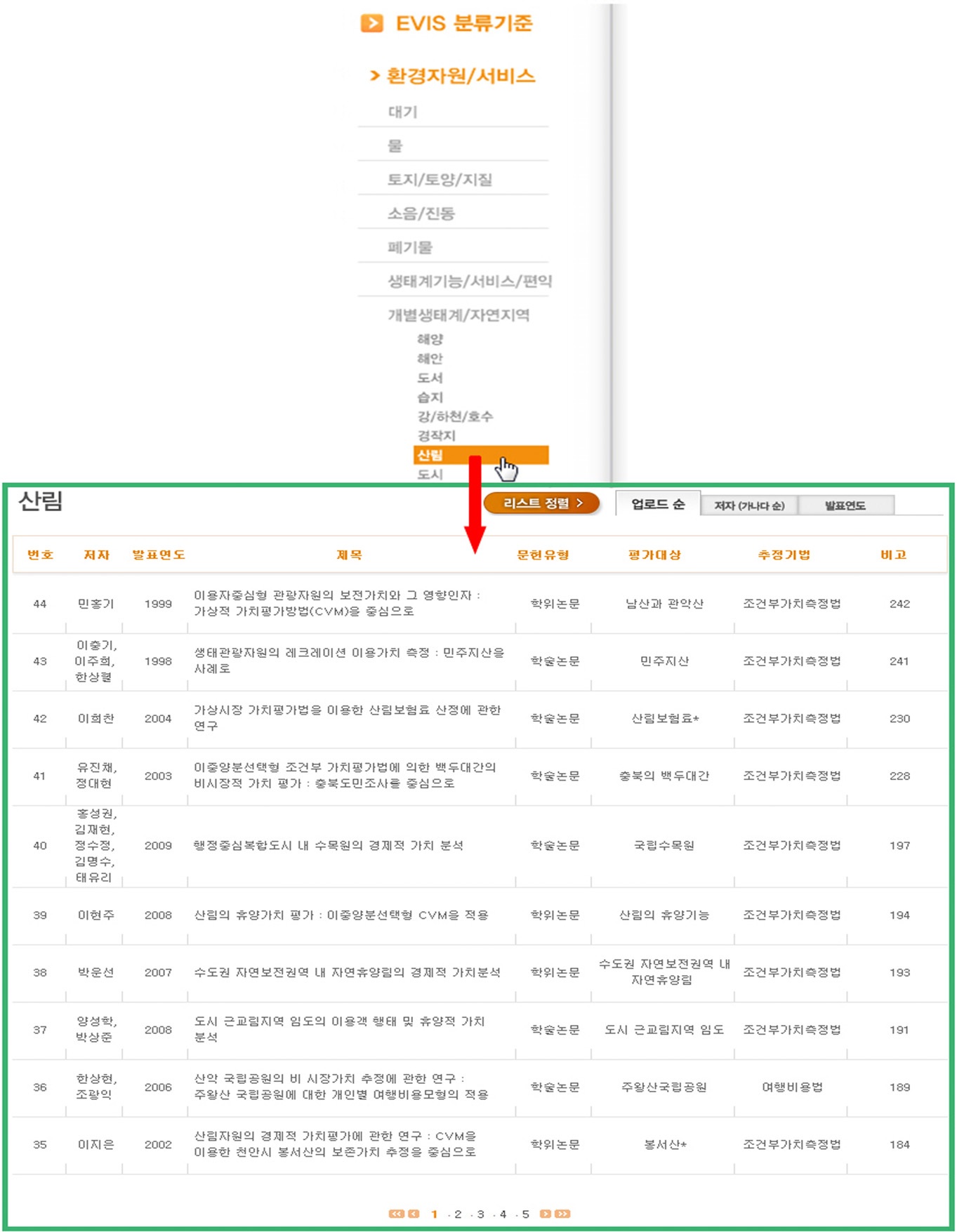Open the 백두대간 비시장적 가치 title, entry 41
This screenshot has width=957, height=1232.
345,776
